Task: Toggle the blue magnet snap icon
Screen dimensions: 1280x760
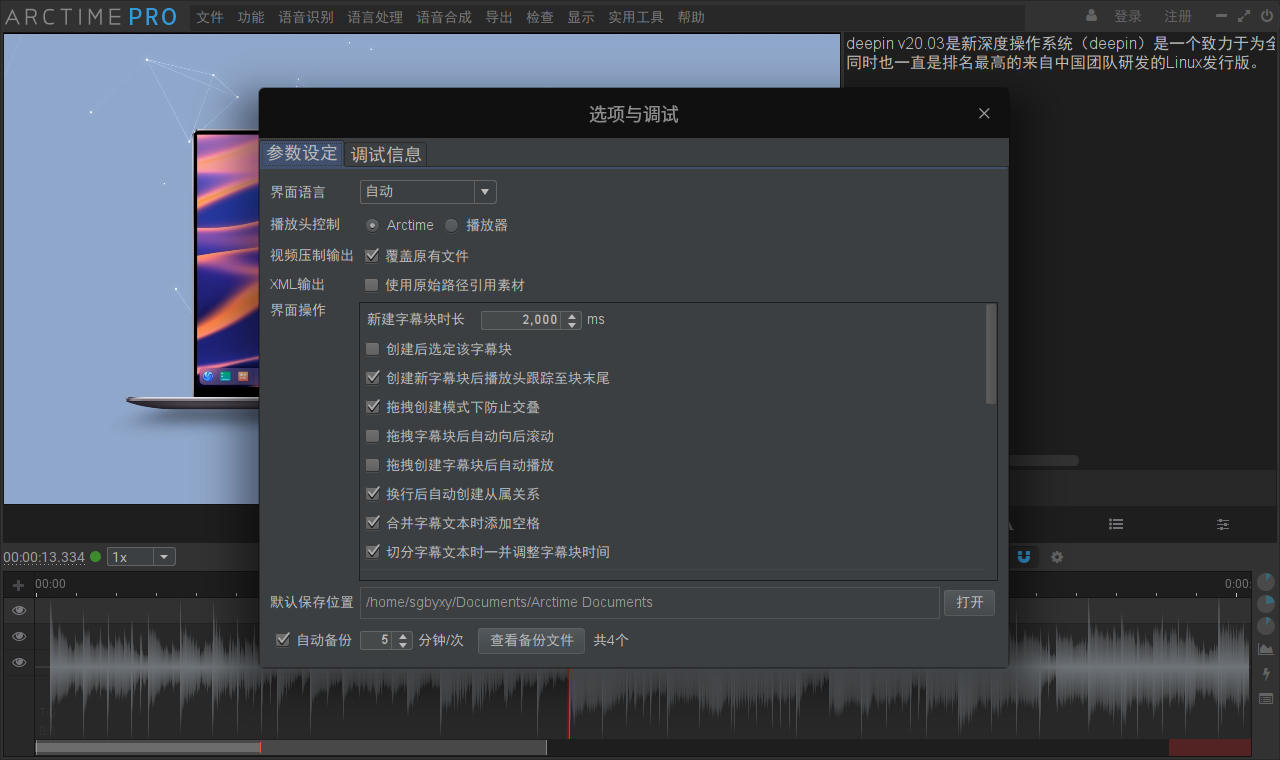Action: (x=1024, y=557)
